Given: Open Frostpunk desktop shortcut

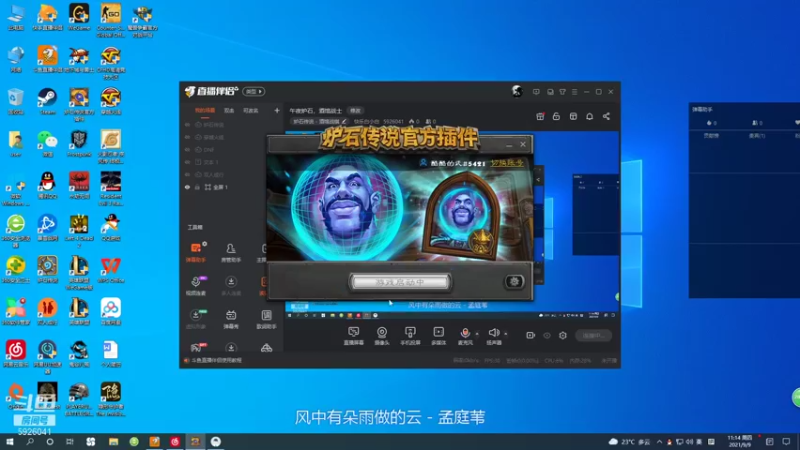Looking at the screenshot, I should pyautogui.click(x=79, y=143).
